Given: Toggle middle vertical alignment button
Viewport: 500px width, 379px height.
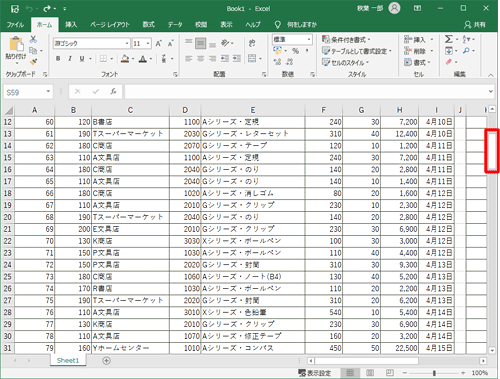Looking at the screenshot, I should click(200, 43).
